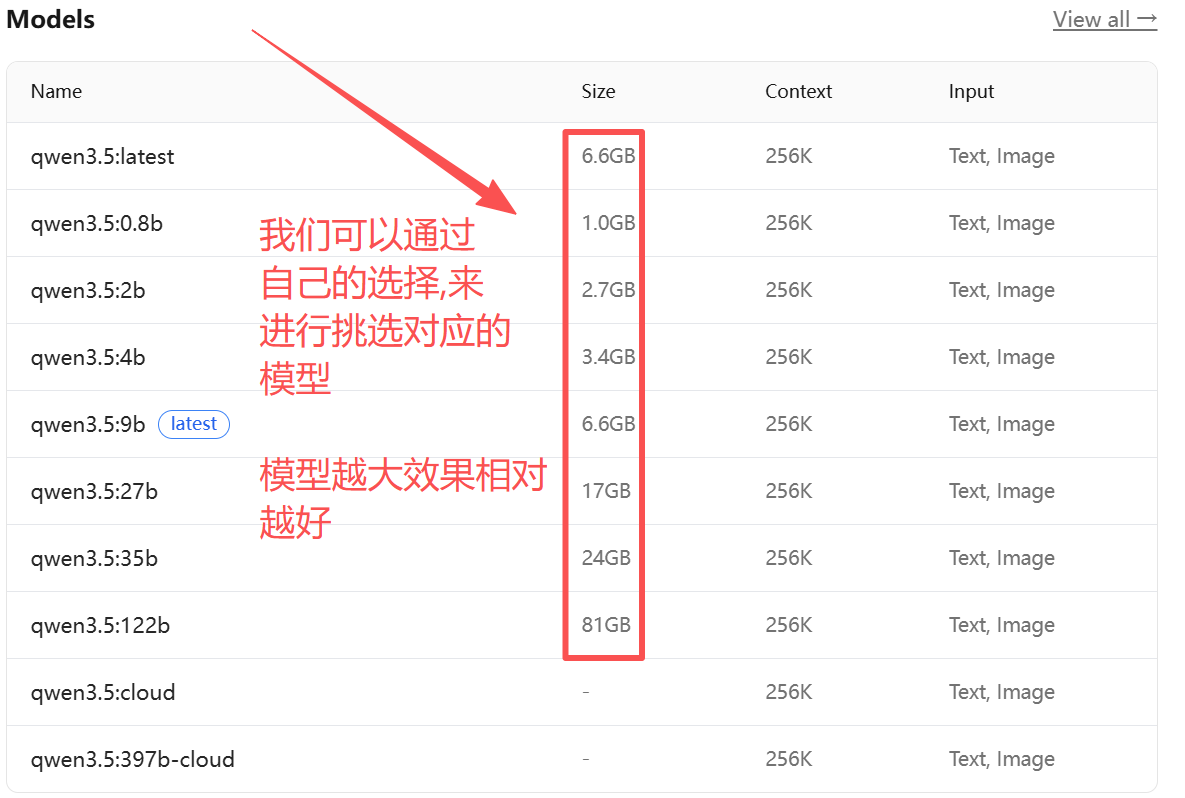Click the 17GB size value

(606, 491)
